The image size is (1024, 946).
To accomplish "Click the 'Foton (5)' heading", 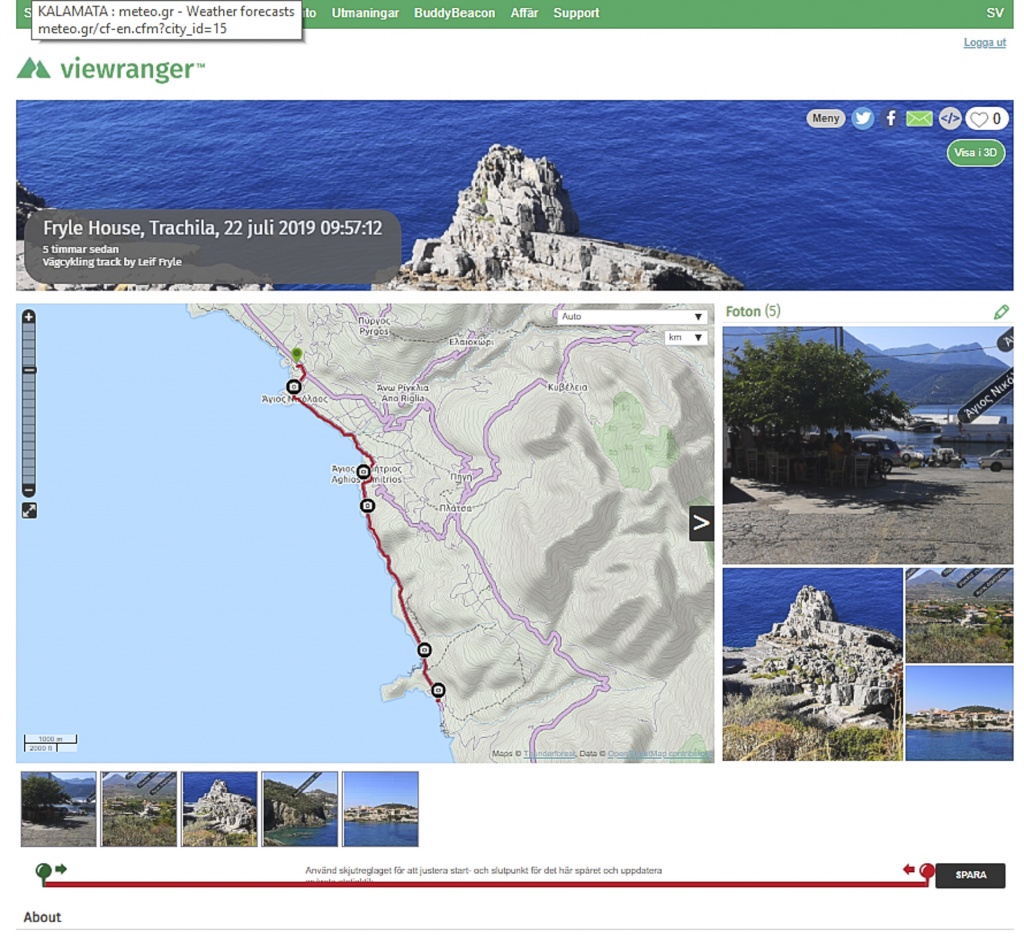I will [x=753, y=311].
